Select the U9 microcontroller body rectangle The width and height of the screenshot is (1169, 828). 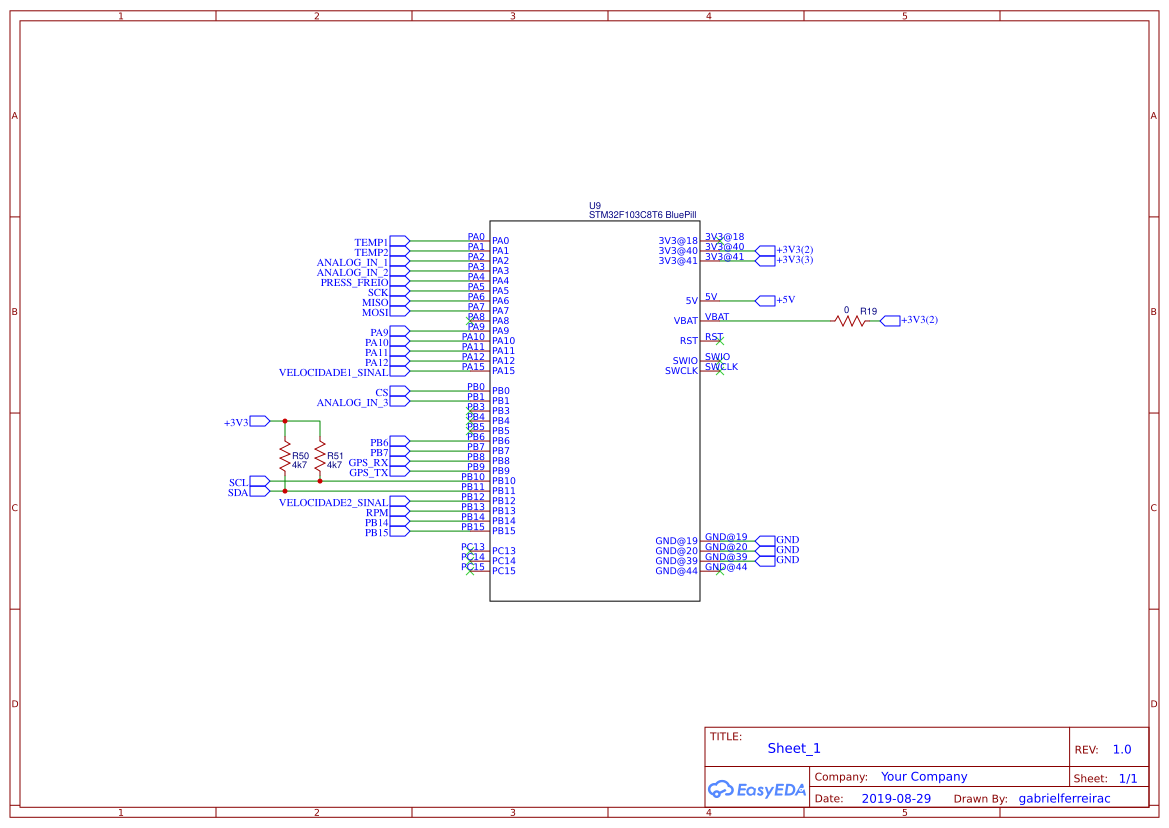595,411
